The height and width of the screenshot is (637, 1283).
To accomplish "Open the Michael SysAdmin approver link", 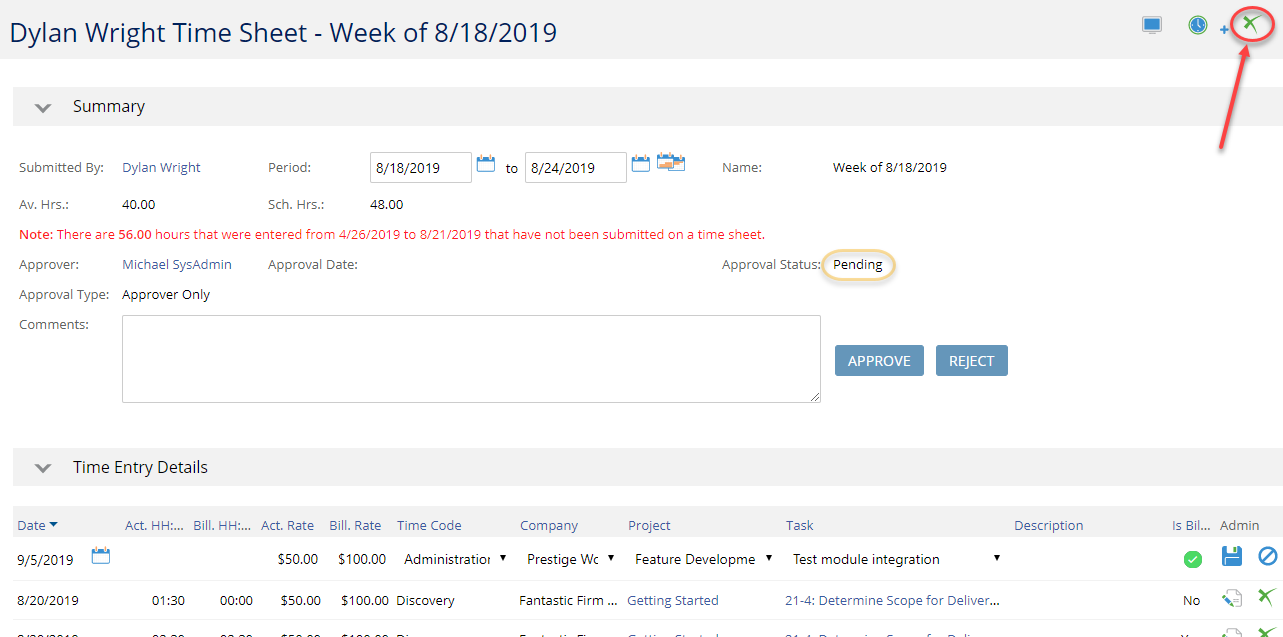I will coord(177,264).
